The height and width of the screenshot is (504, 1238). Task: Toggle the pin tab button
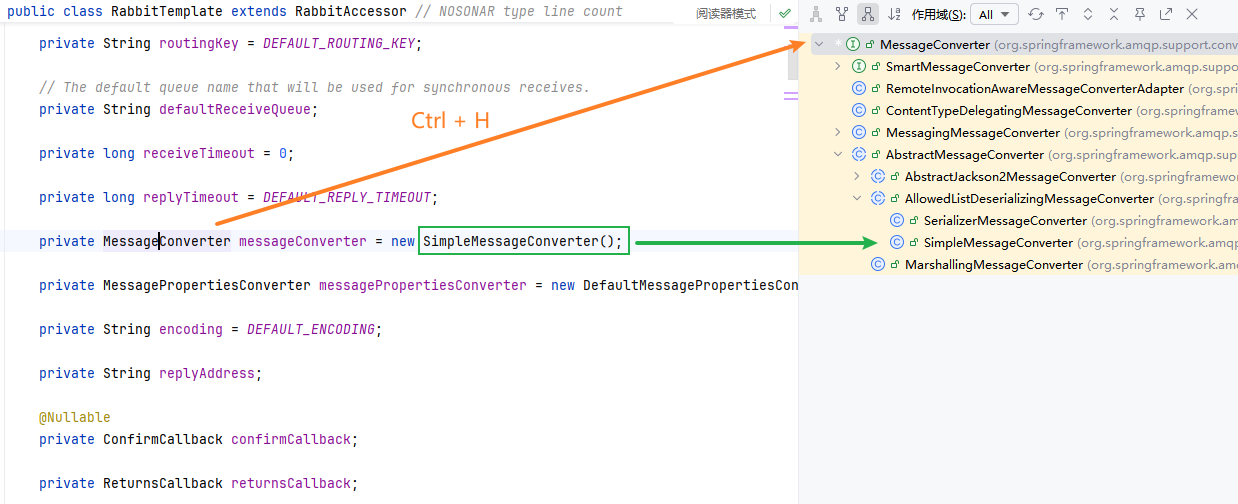click(x=1140, y=14)
